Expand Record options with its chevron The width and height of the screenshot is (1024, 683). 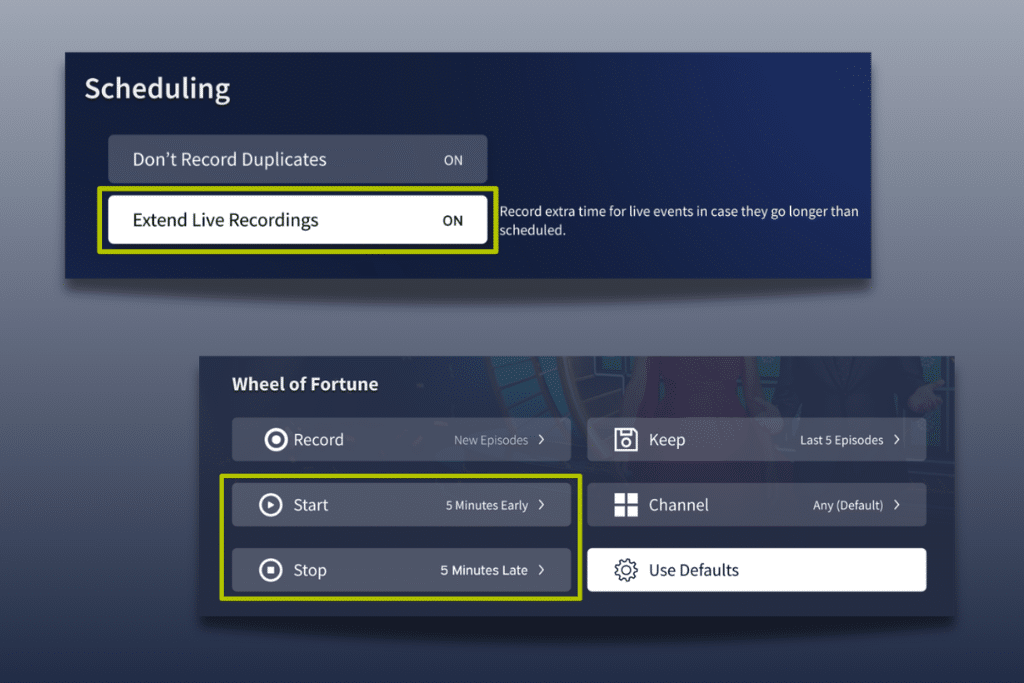pos(541,440)
